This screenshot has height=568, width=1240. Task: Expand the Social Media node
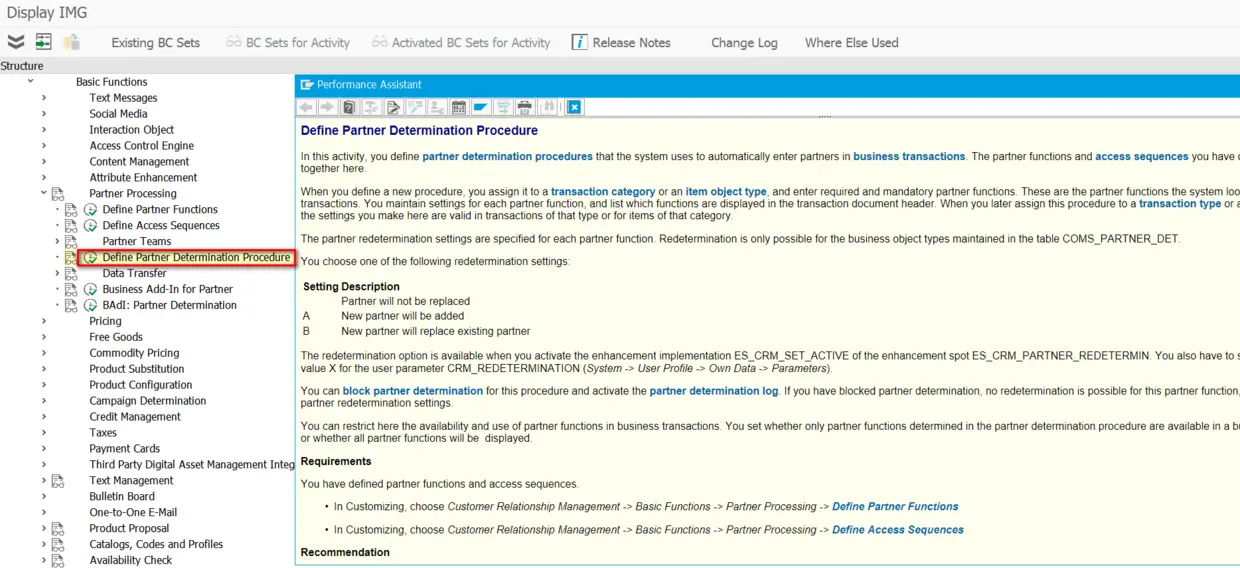(x=44, y=113)
